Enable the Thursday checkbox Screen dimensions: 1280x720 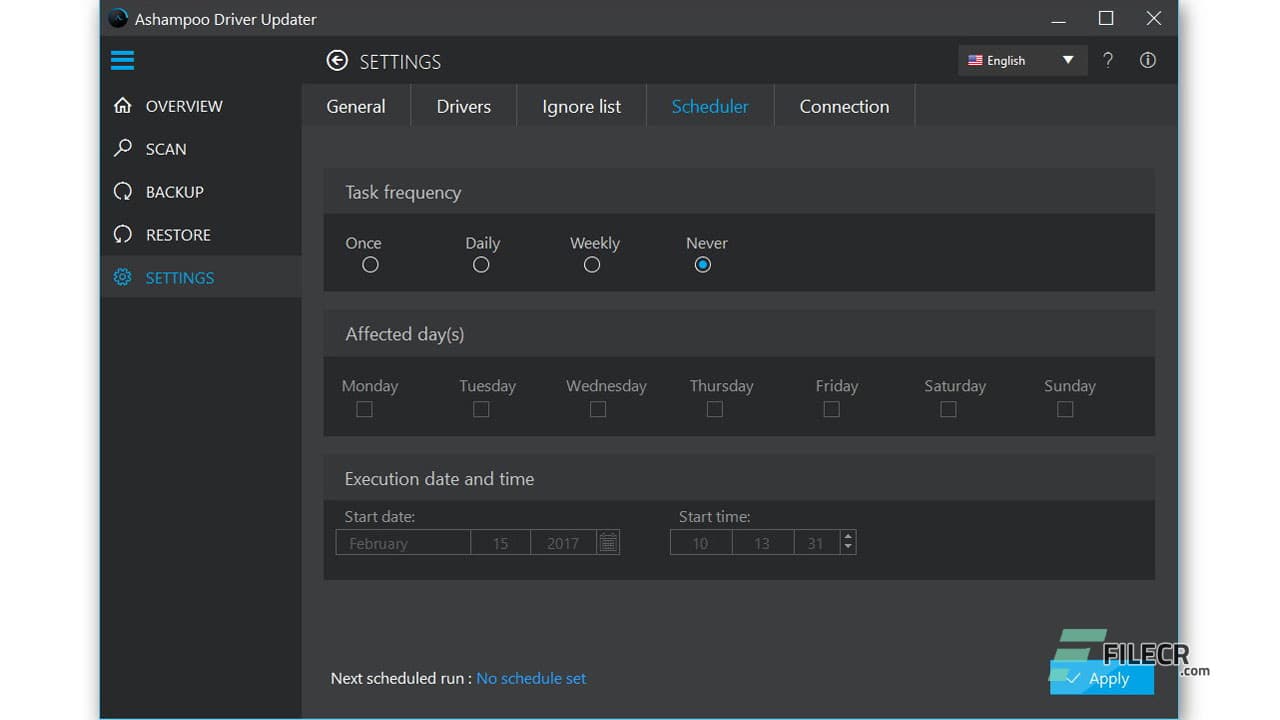714,409
